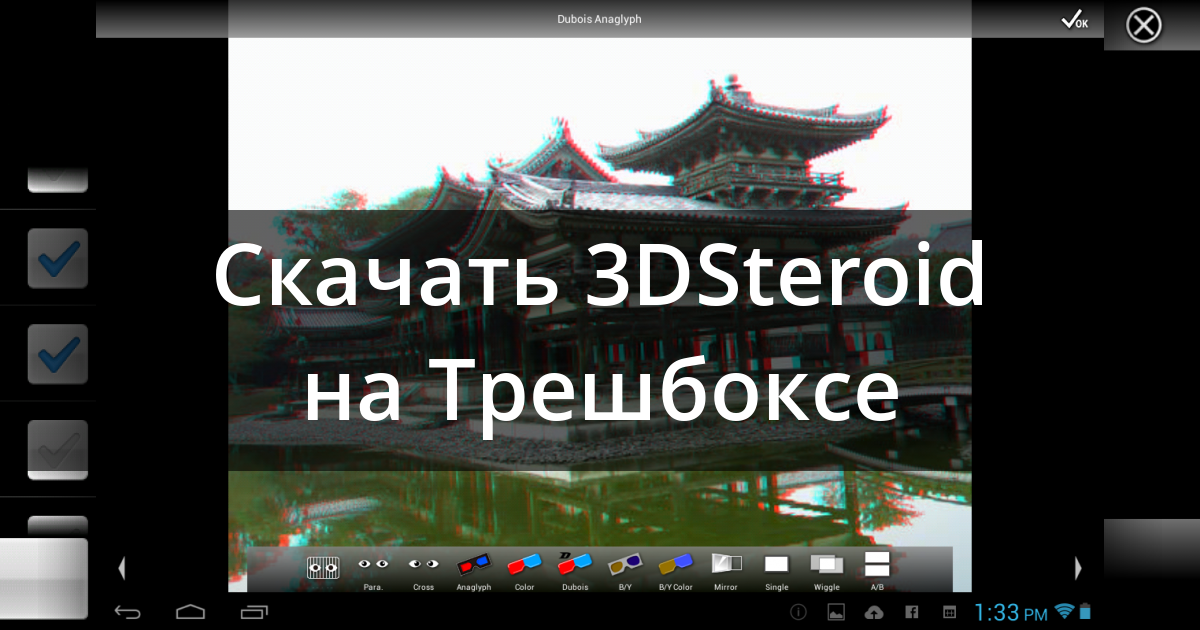Tap the battery status icon

pyautogui.click(x=1086, y=610)
